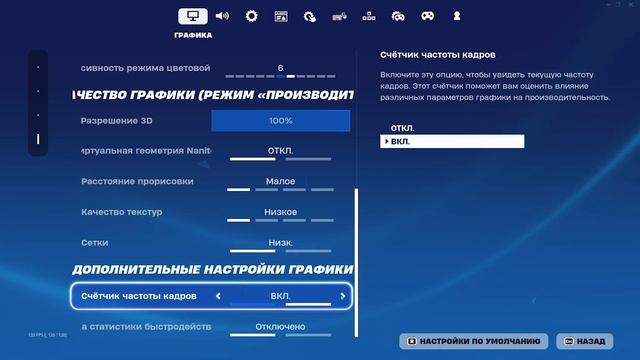Open the Touch and Motion tab icon
Screen dimensions: 640x360
click(x=310, y=16)
